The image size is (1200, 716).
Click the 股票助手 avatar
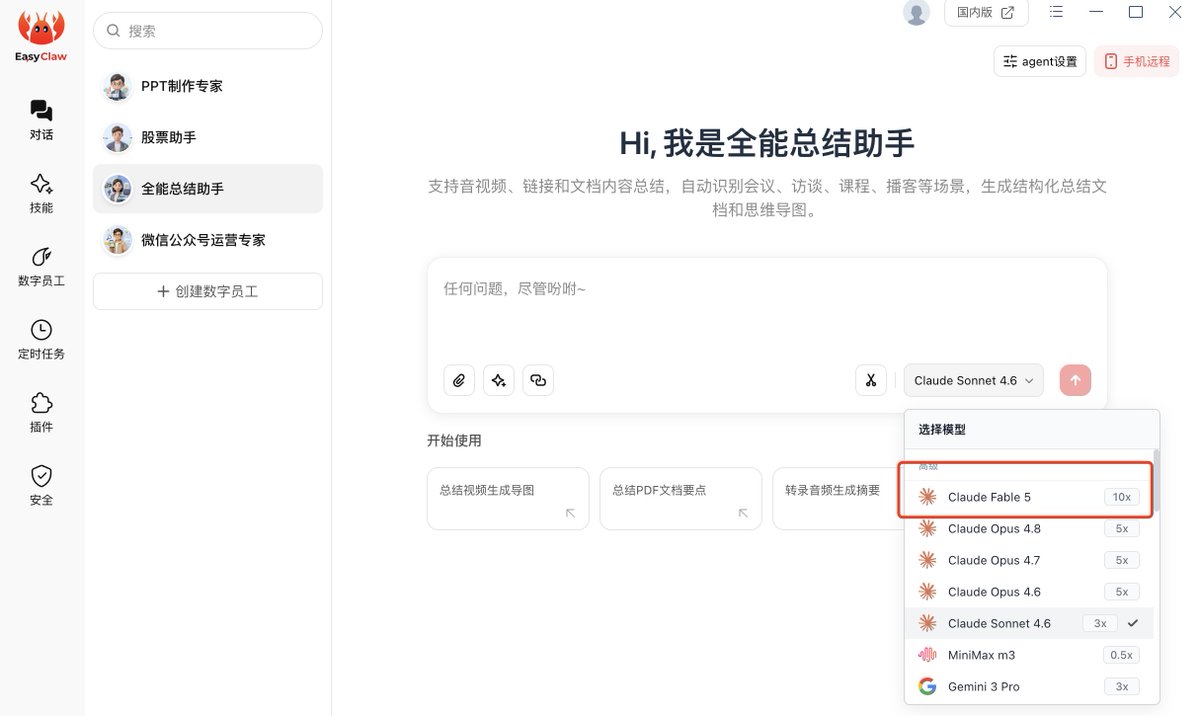[x=118, y=138]
